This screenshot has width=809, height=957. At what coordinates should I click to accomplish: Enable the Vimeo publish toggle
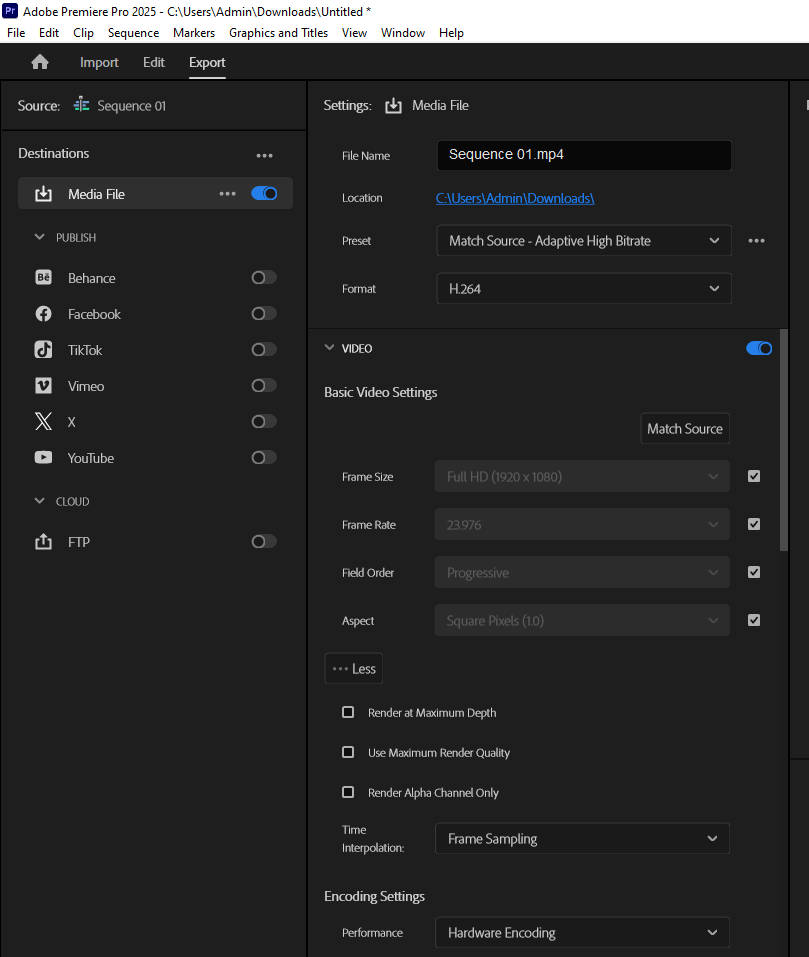(x=264, y=386)
